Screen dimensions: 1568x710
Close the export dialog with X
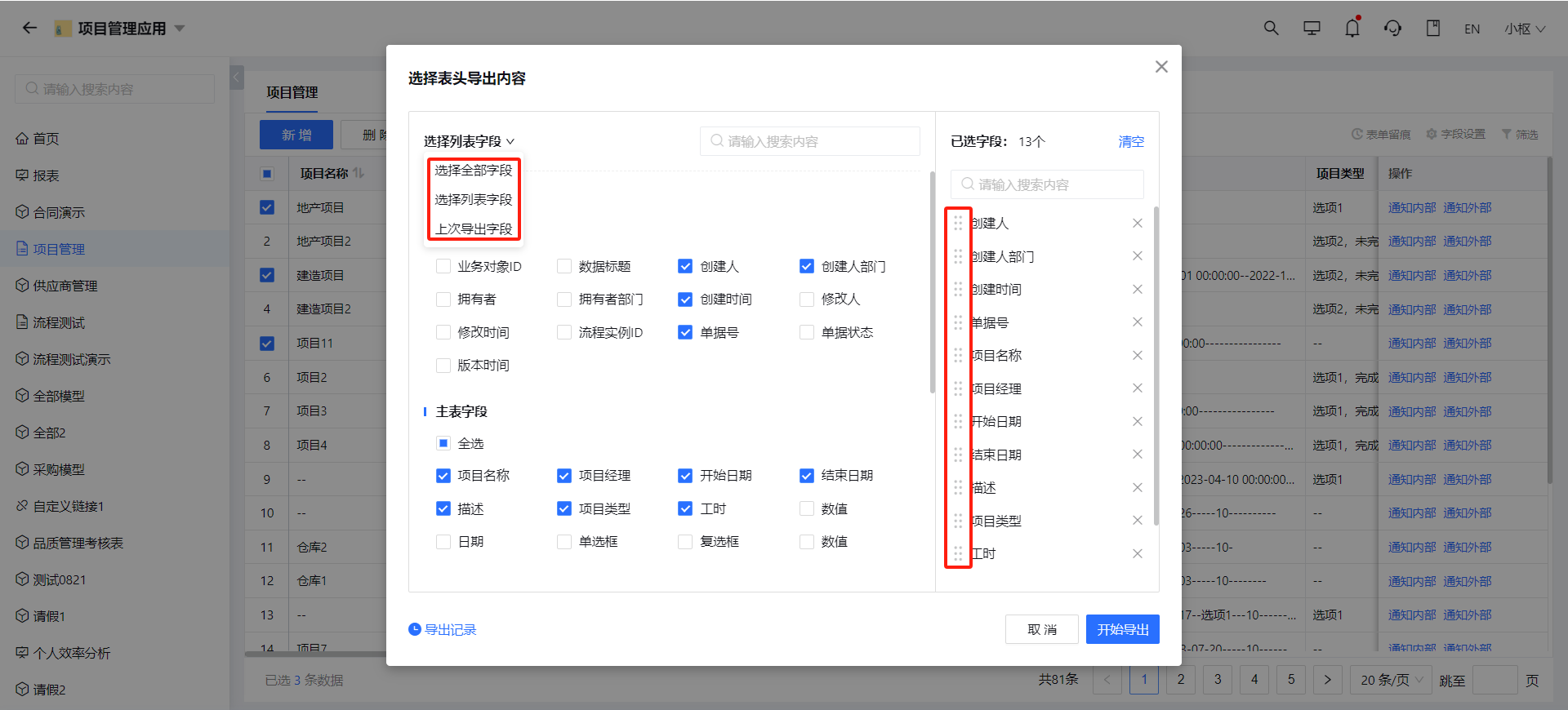tap(1161, 67)
